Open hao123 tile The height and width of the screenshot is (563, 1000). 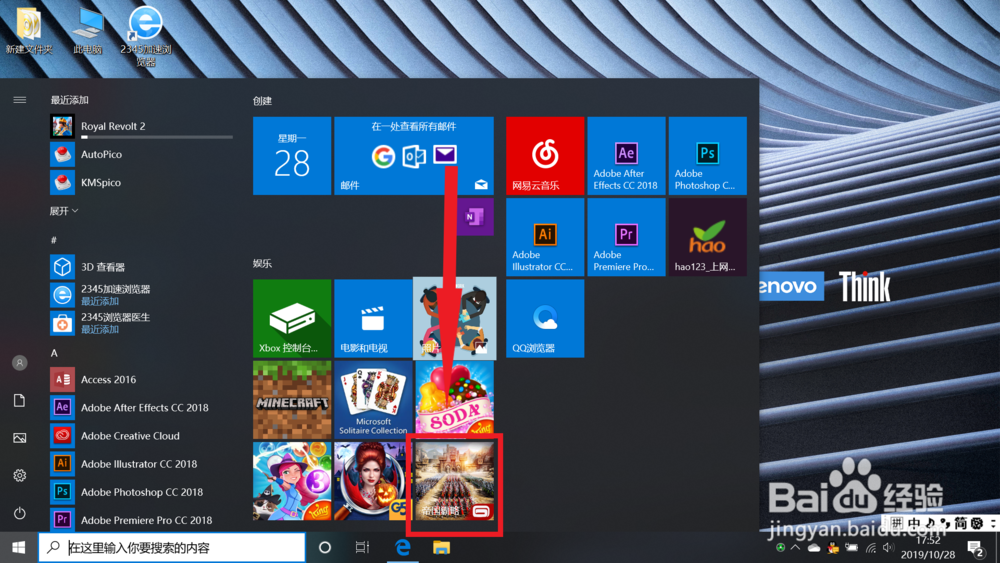[x=707, y=237]
